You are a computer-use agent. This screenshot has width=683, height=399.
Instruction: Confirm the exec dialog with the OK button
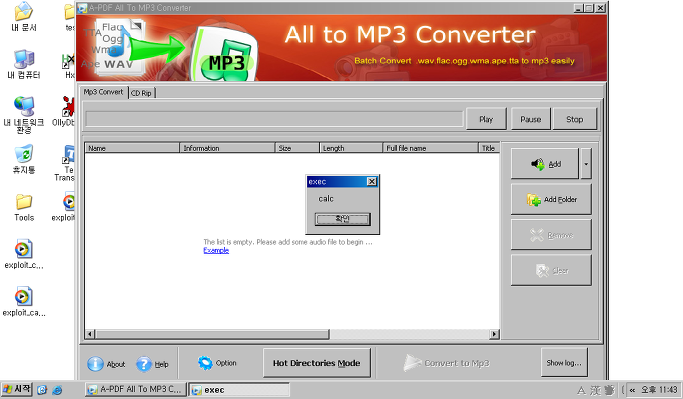pyautogui.click(x=343, y=219)
